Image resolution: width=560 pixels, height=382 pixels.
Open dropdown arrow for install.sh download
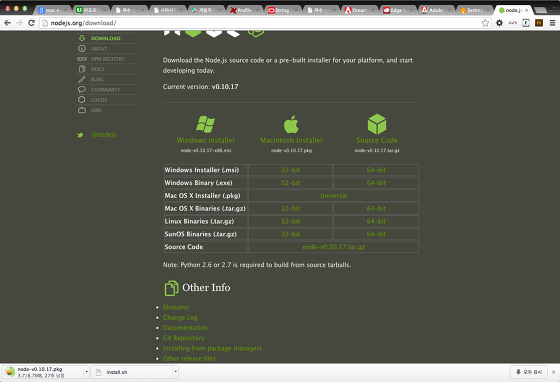click(175, 372)
